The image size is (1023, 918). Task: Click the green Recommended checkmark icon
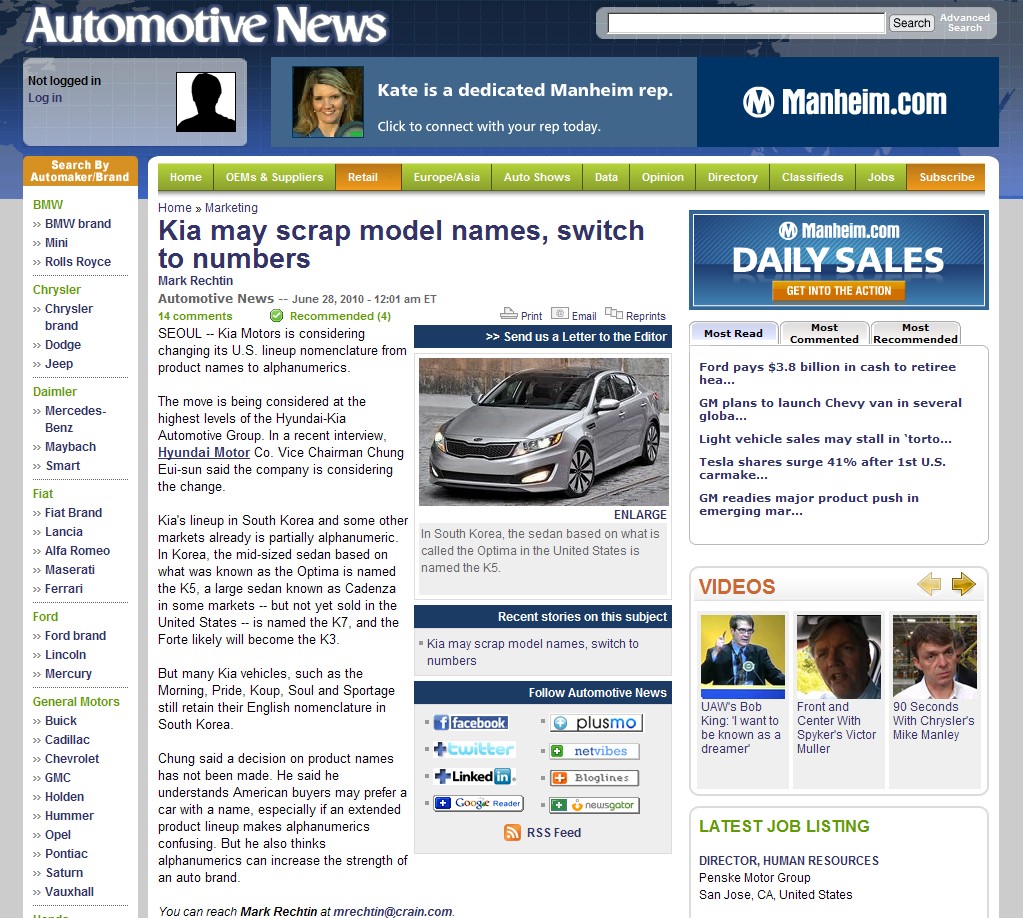coord(277,316)
